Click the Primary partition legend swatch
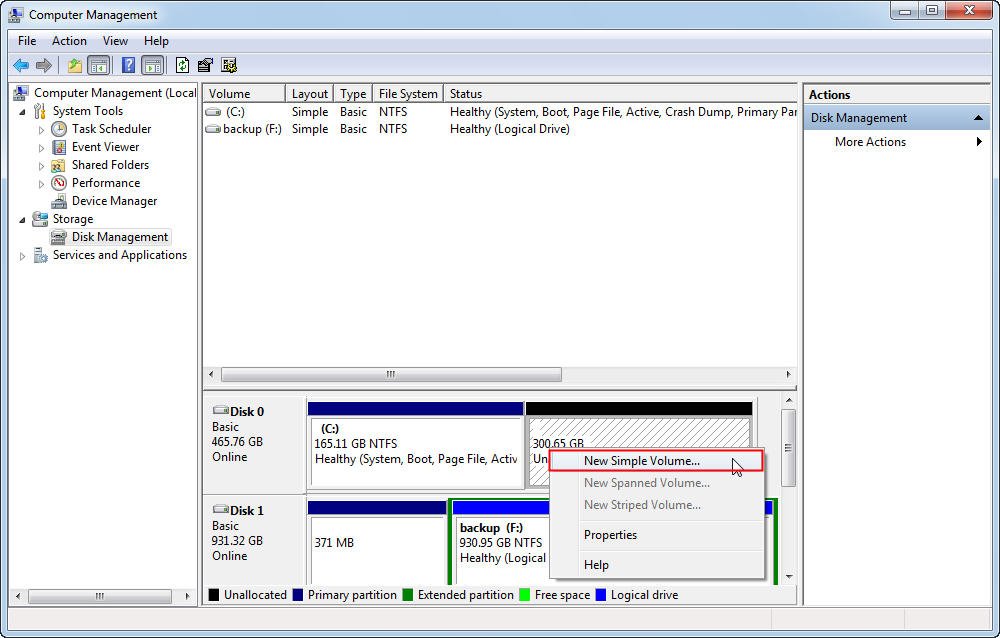The height and width of the screenshot is (638, 1000). [298, 595]
